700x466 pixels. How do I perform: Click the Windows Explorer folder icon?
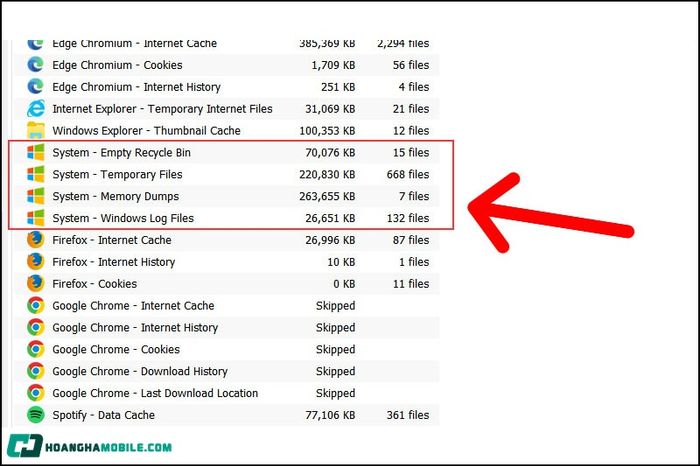pyautogui.click(x=35, y=130)
